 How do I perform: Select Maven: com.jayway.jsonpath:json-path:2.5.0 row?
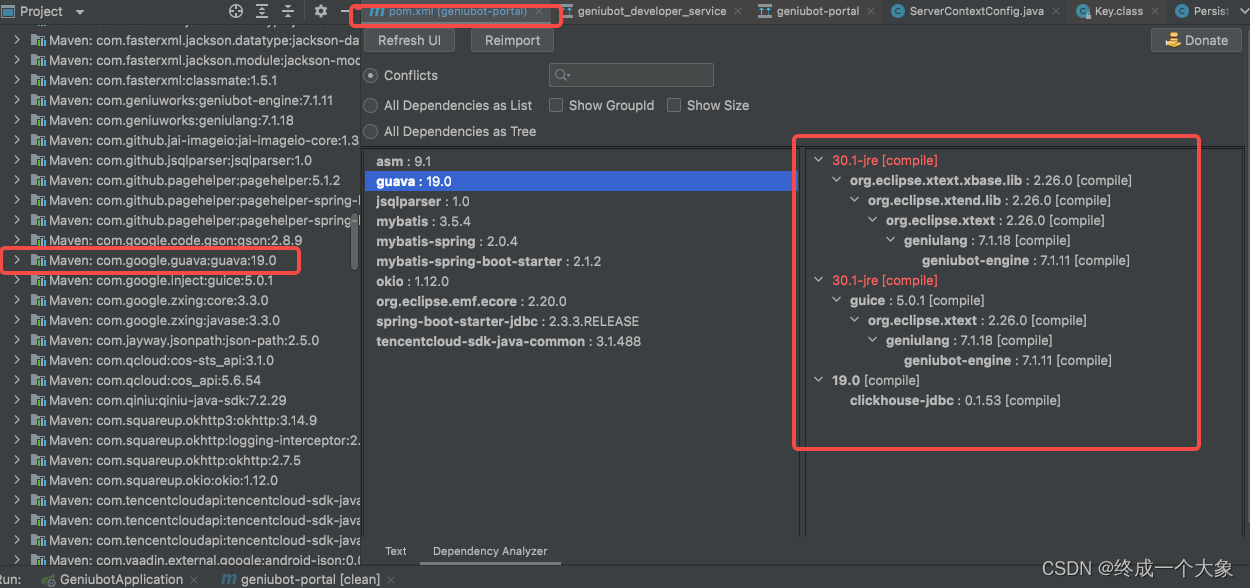click(x=180, y=340)
